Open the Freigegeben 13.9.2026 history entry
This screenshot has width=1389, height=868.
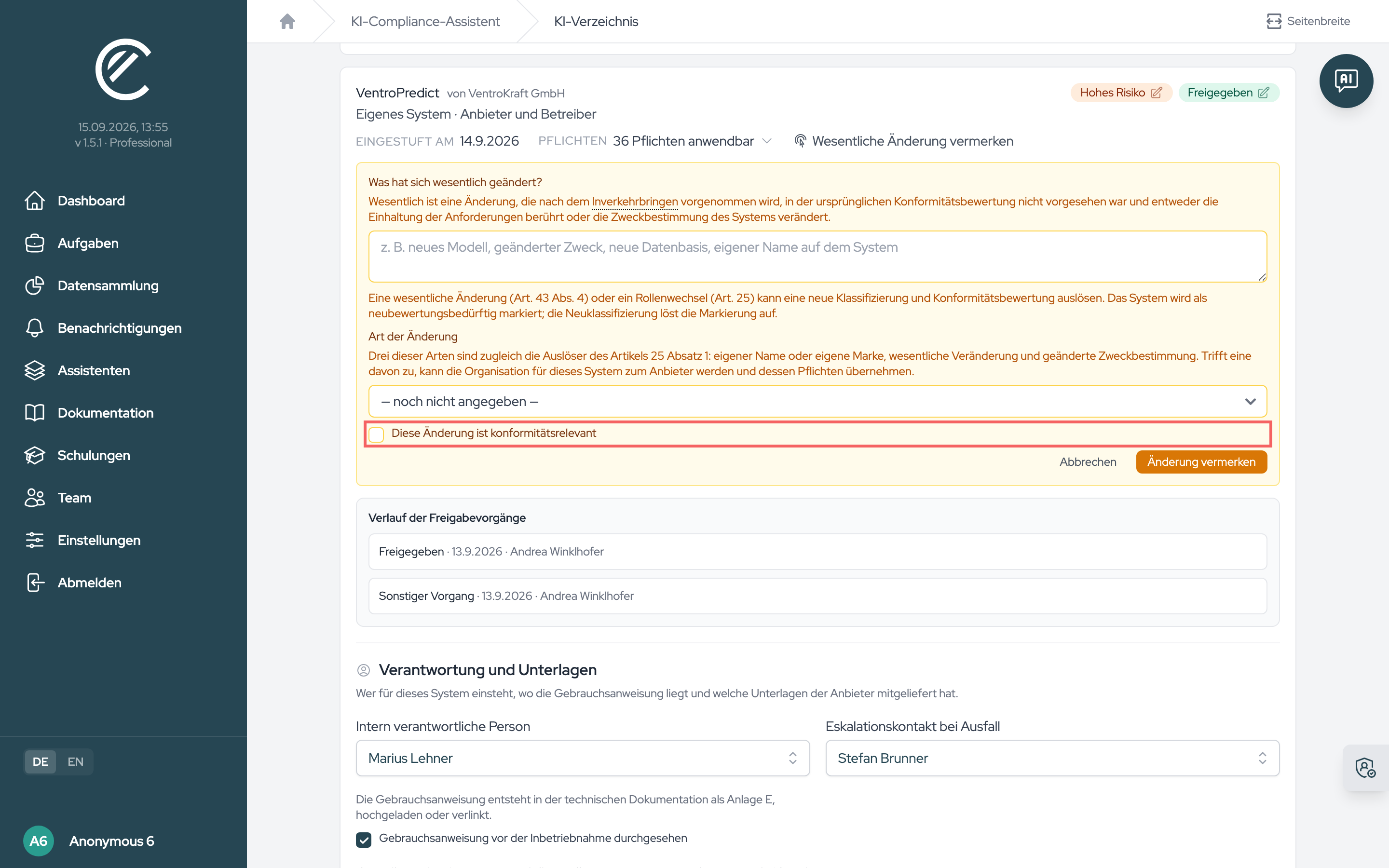pos(817,552)
